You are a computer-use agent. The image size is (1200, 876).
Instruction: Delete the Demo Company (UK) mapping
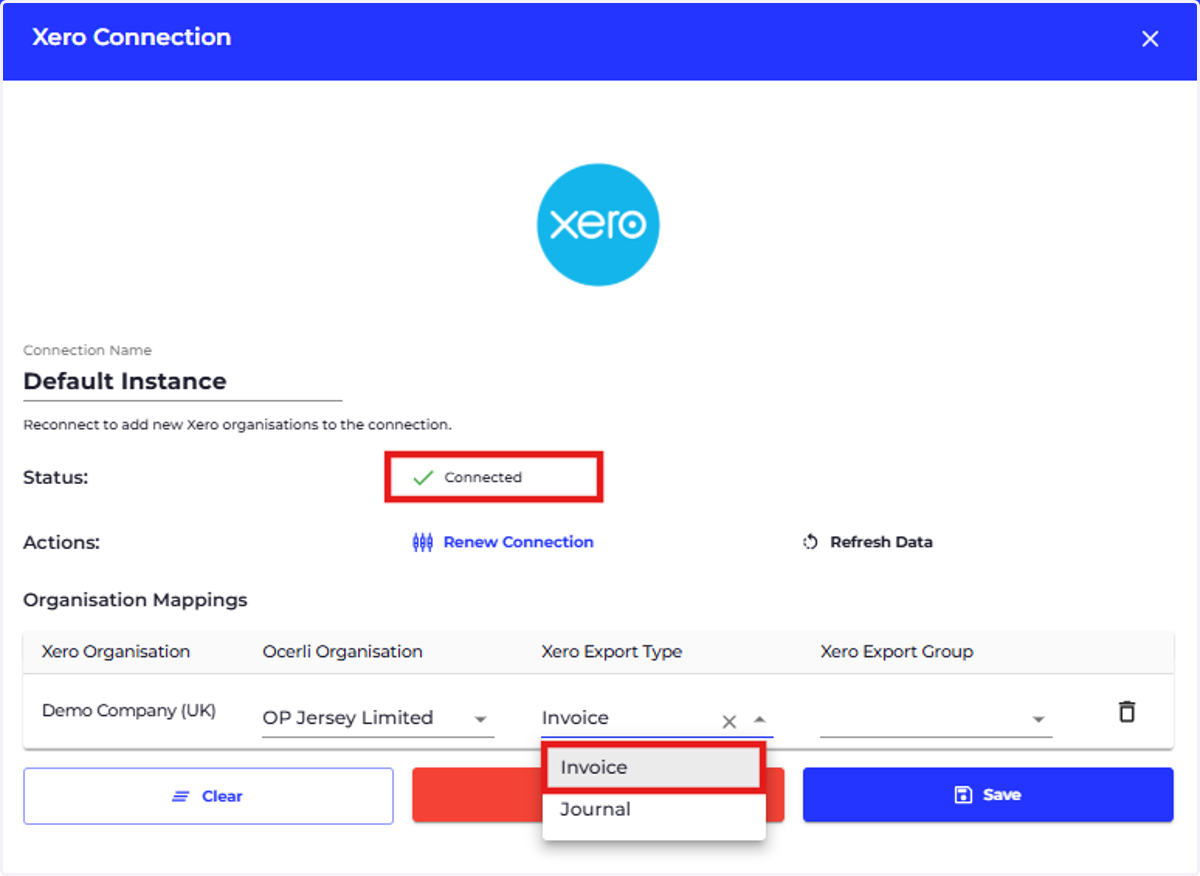click(1127, 712)
